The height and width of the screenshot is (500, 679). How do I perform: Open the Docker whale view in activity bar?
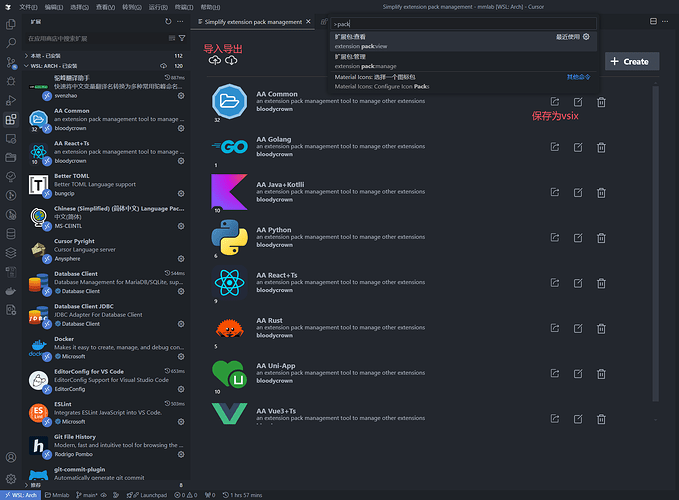click(x=11, y=291)
